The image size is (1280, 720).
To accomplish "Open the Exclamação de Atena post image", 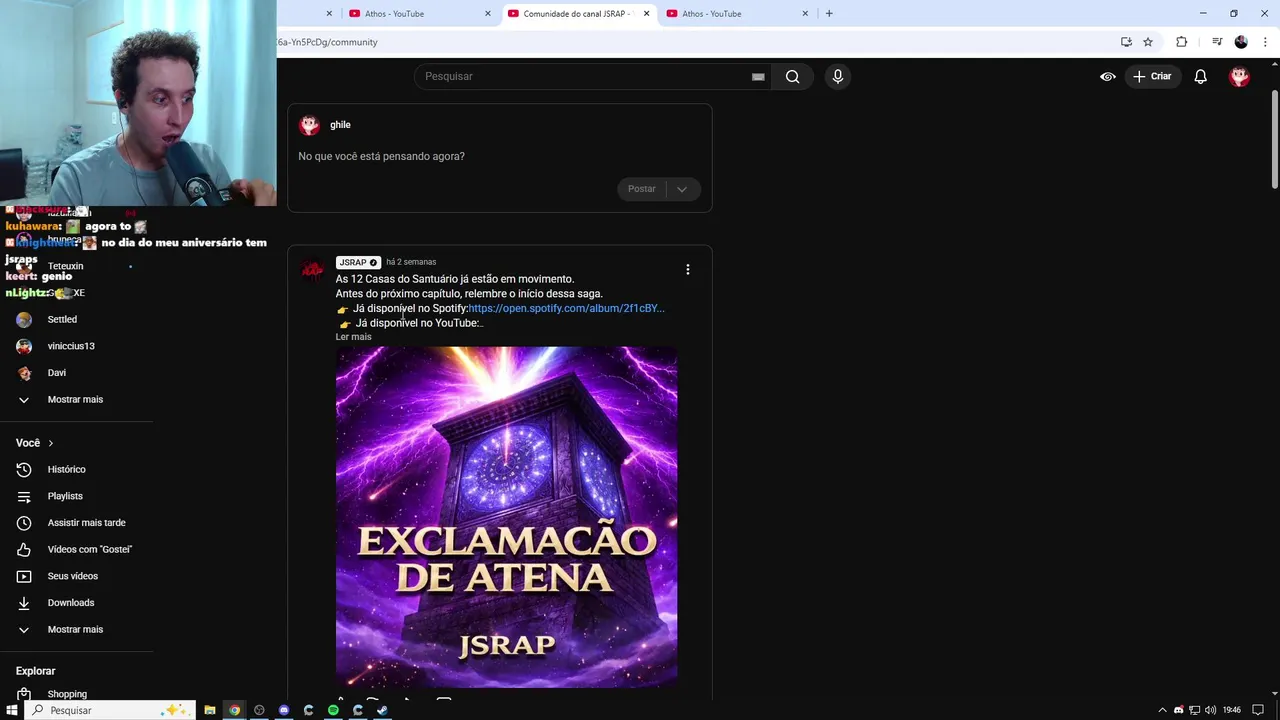I will pyautogui.click(x=506, y=517).
